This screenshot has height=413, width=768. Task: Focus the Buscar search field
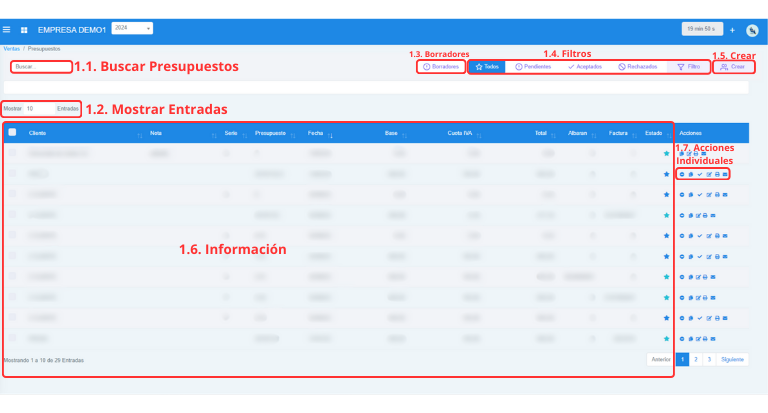(x=41, y=67)
